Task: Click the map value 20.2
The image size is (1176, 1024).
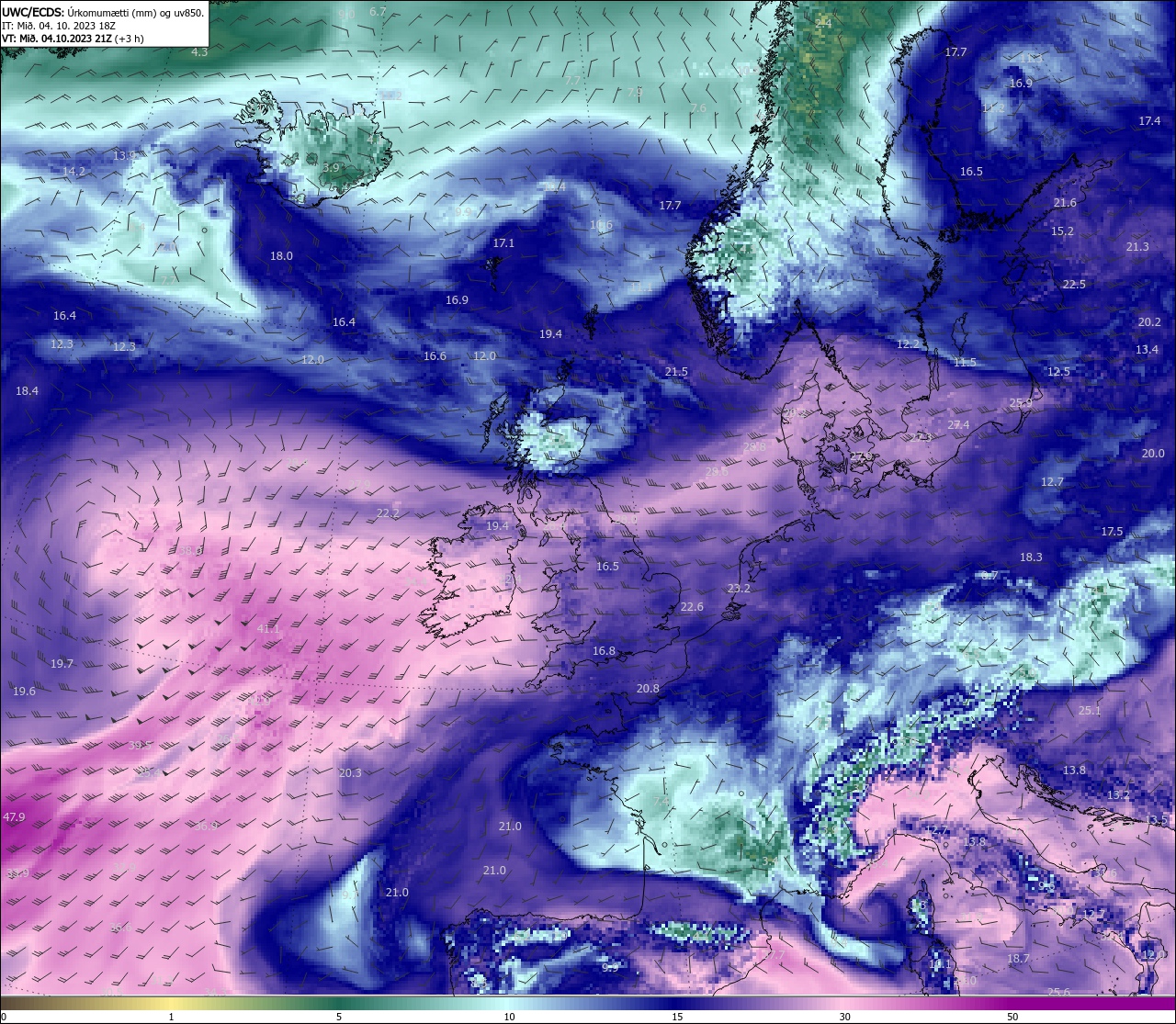Action: click(x=1149, y=321)
